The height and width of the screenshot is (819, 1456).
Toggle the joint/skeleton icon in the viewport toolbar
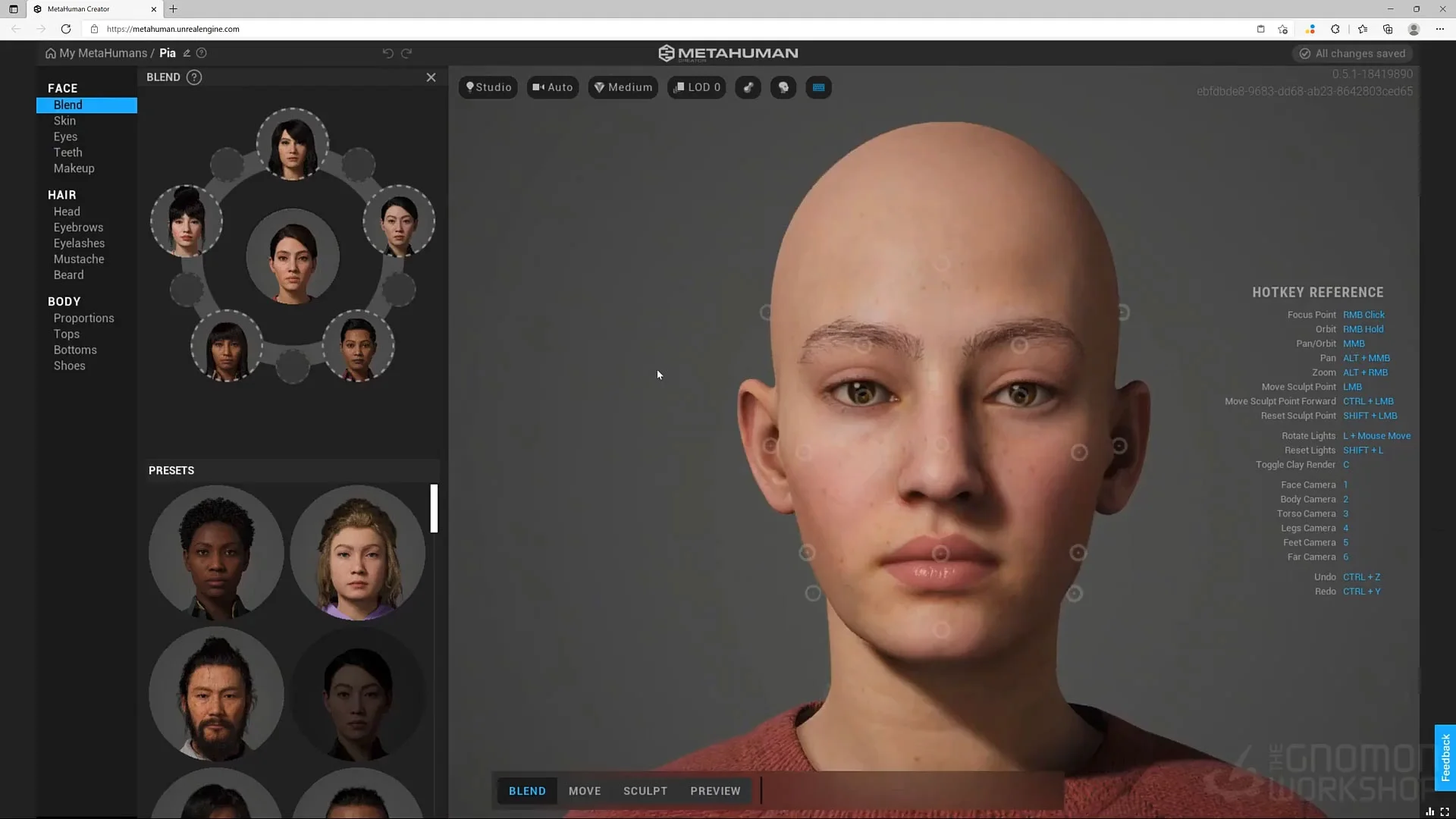coord(748,87)
